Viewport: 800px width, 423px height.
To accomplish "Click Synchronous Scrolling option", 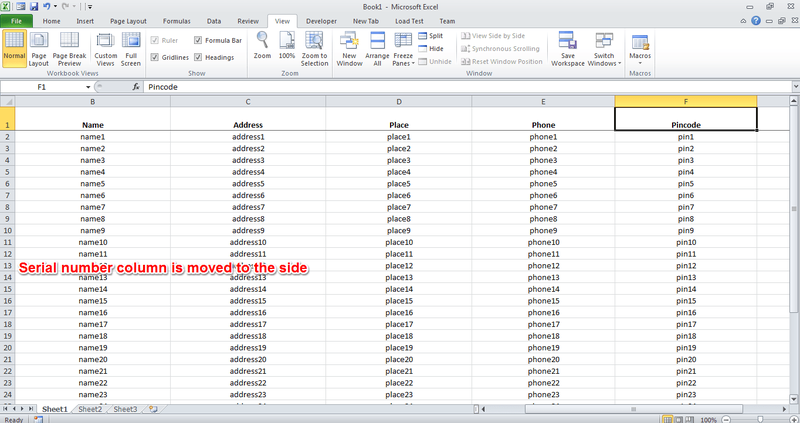I will tap(500, 48).
